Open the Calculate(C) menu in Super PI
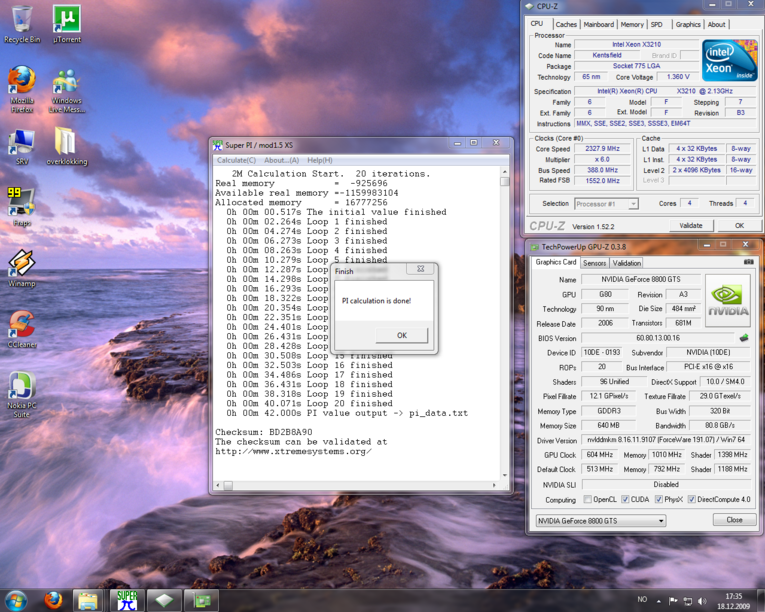The image size is (765, 612). point(236,160)
